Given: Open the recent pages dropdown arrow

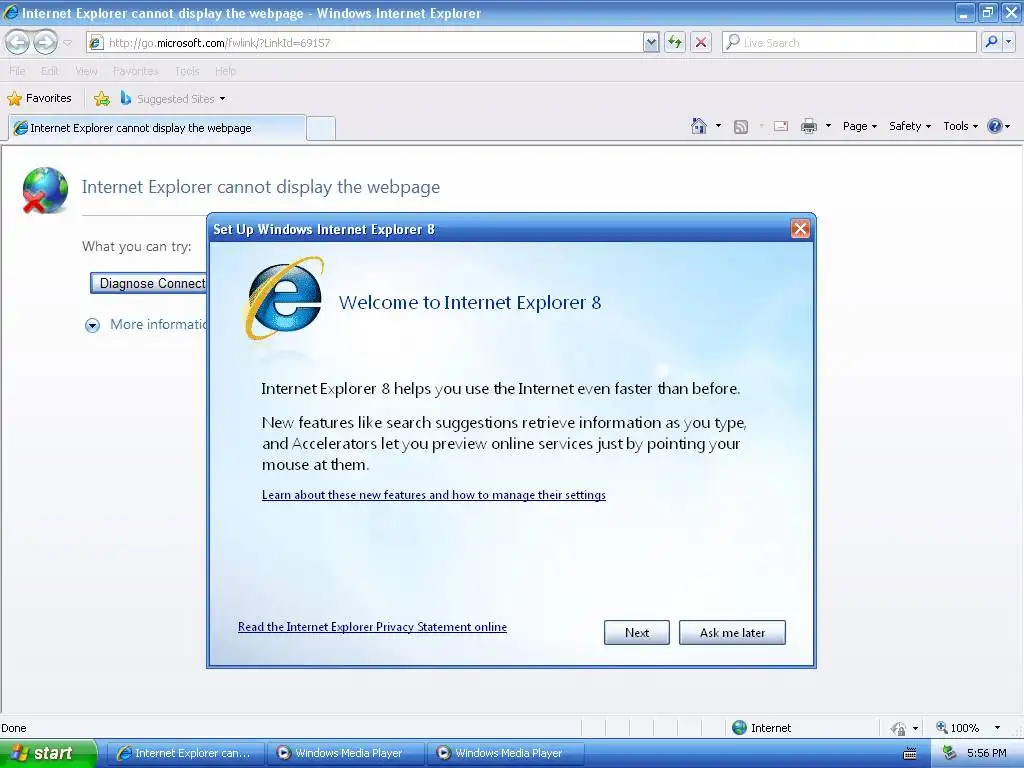Looking at the screenshot, I should 67,43.
